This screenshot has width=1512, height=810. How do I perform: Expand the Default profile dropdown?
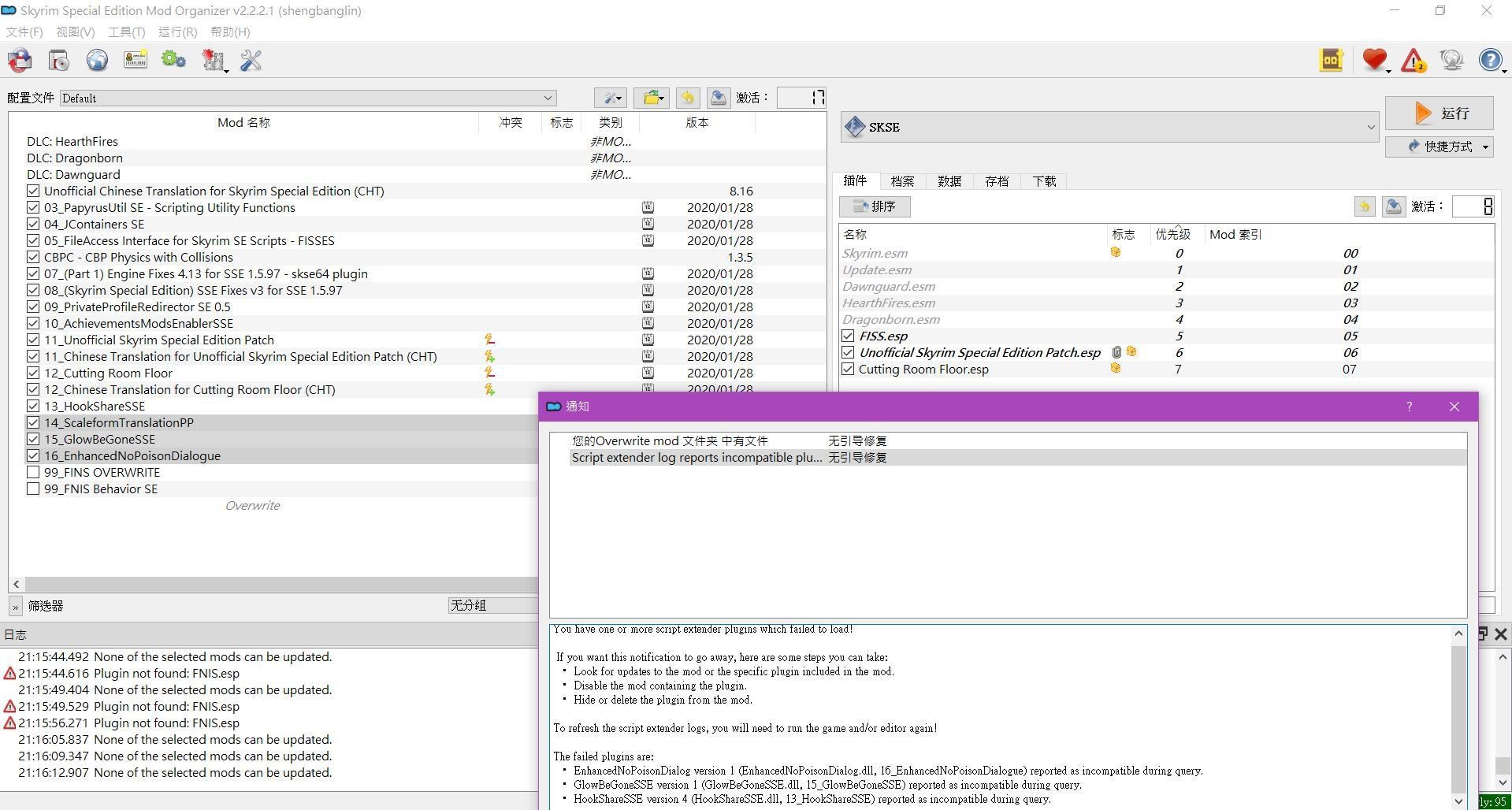tap(308, 98)
